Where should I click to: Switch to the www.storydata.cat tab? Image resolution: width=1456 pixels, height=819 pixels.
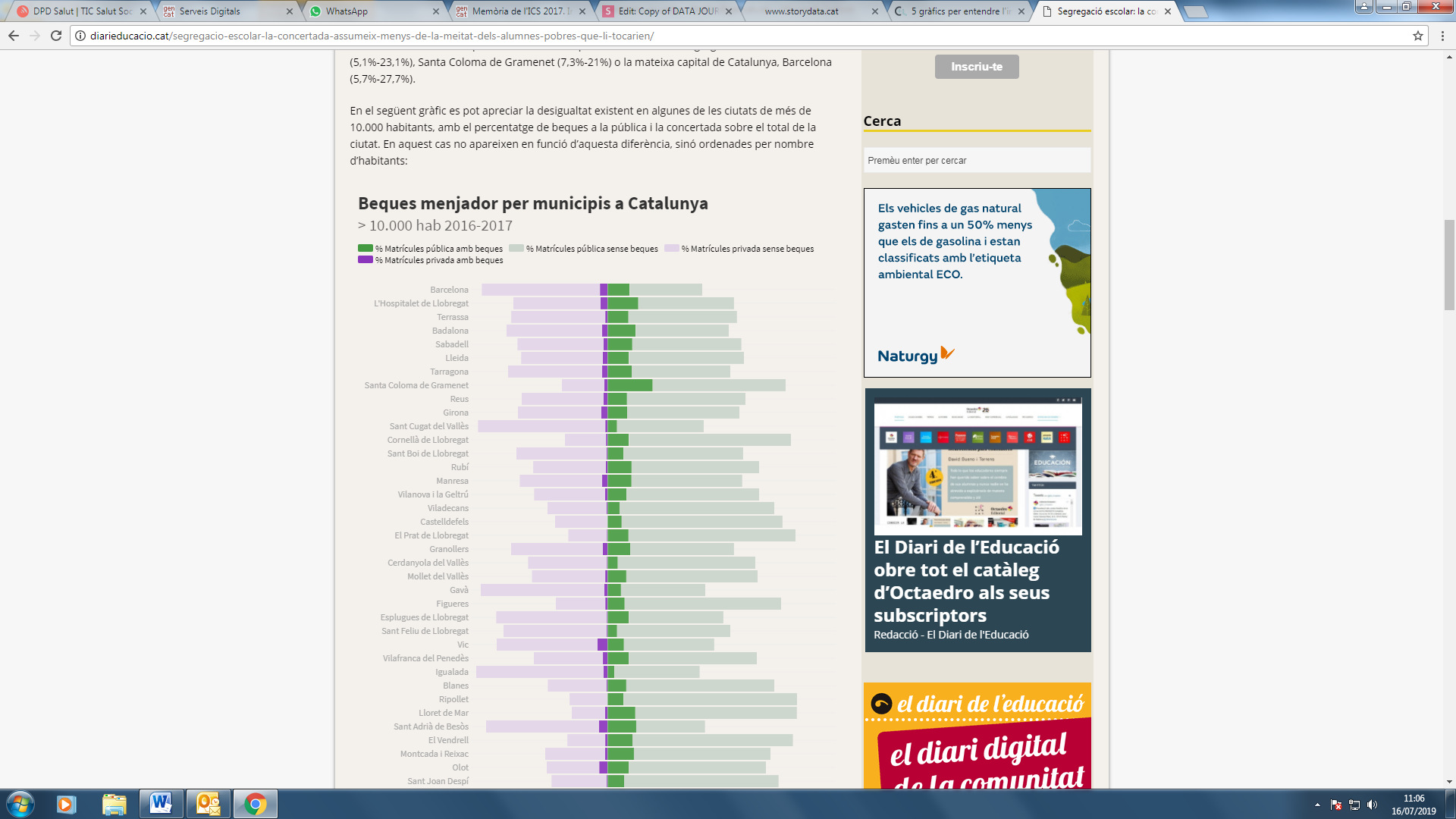802,11
